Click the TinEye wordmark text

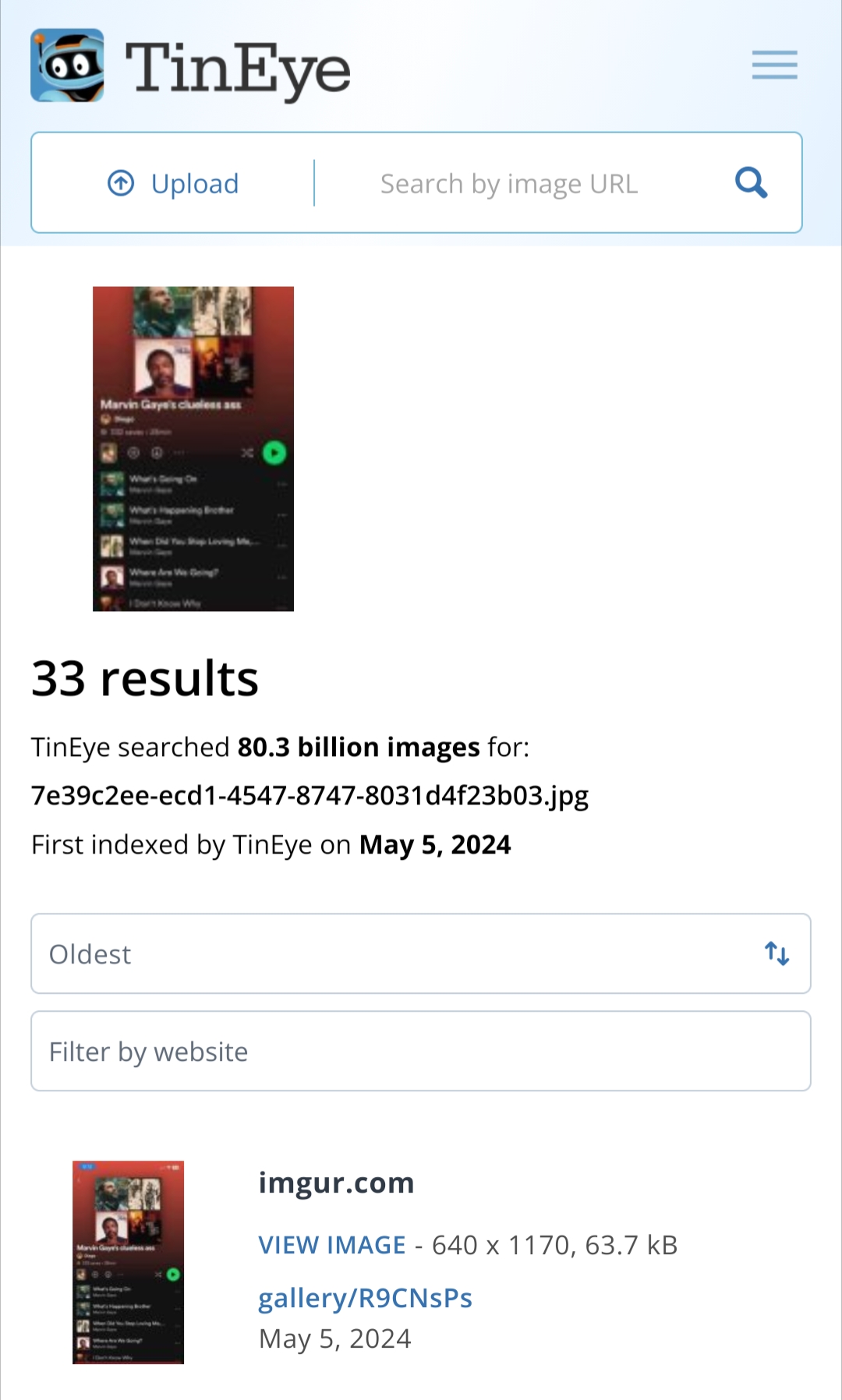pyautogui.click(x=238, y=69)
